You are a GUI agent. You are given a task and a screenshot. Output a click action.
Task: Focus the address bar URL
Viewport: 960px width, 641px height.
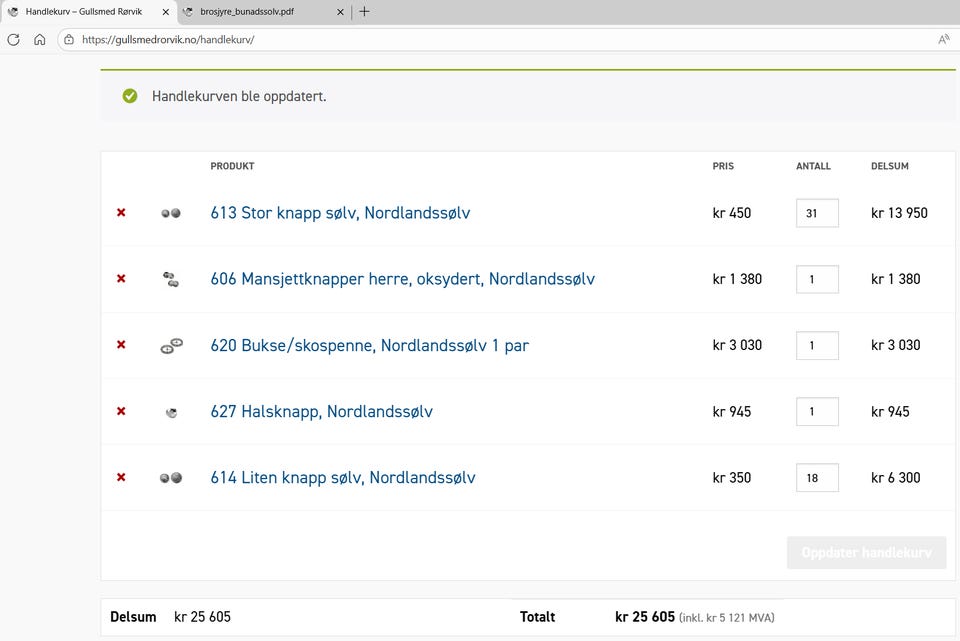[168, 40]
